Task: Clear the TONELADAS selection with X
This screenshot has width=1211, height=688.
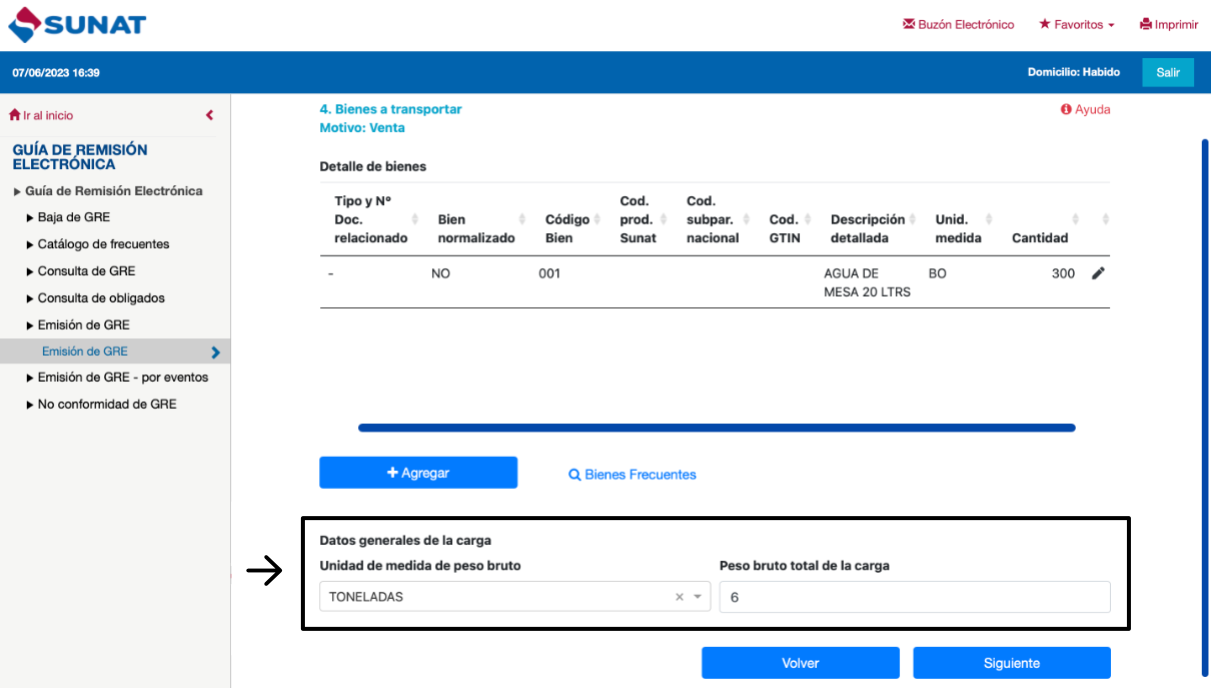Action: coord(679,597)
